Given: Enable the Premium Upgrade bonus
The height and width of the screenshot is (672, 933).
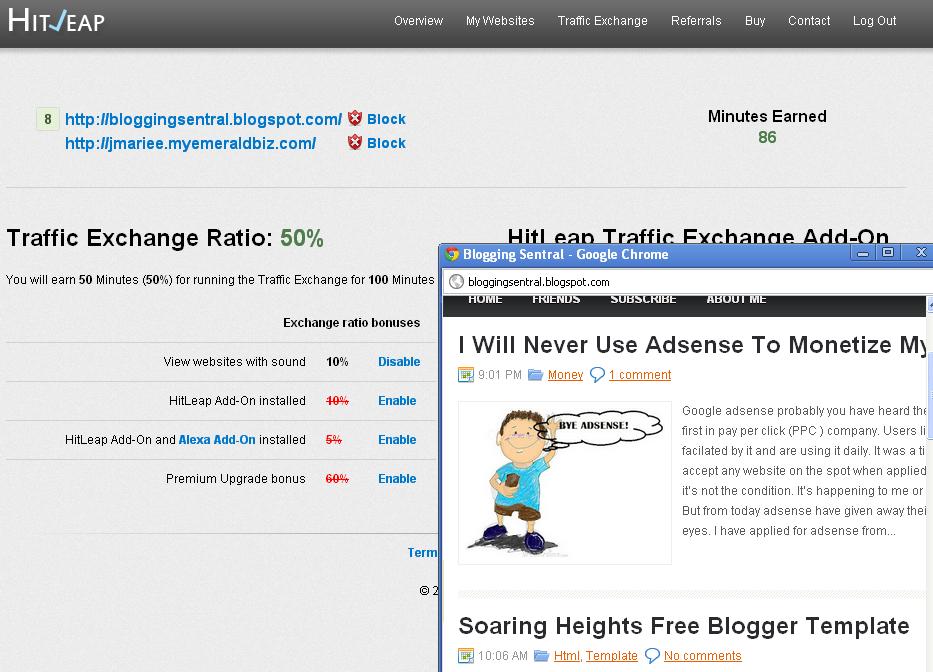Looking at the screenshot, I should (397, 478).
